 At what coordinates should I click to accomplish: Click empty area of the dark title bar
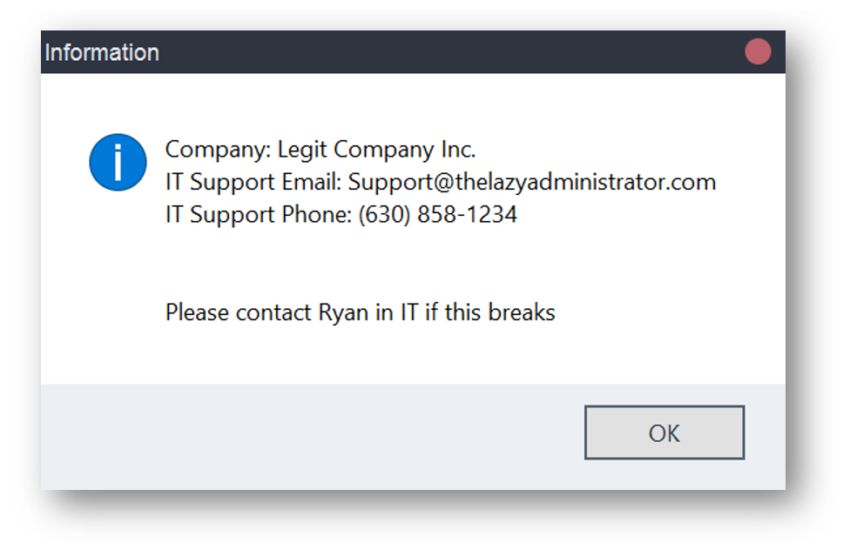(x=434, y=52)
